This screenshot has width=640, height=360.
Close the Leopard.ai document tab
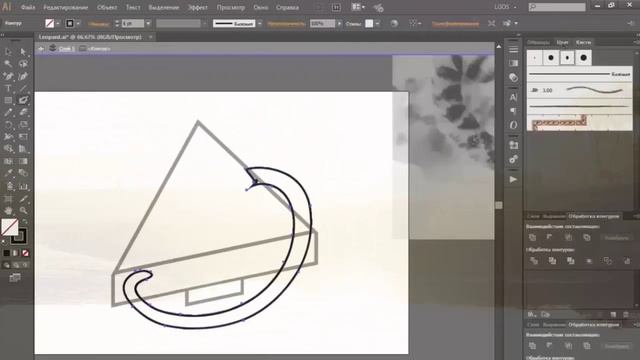(x=151, y=37)
